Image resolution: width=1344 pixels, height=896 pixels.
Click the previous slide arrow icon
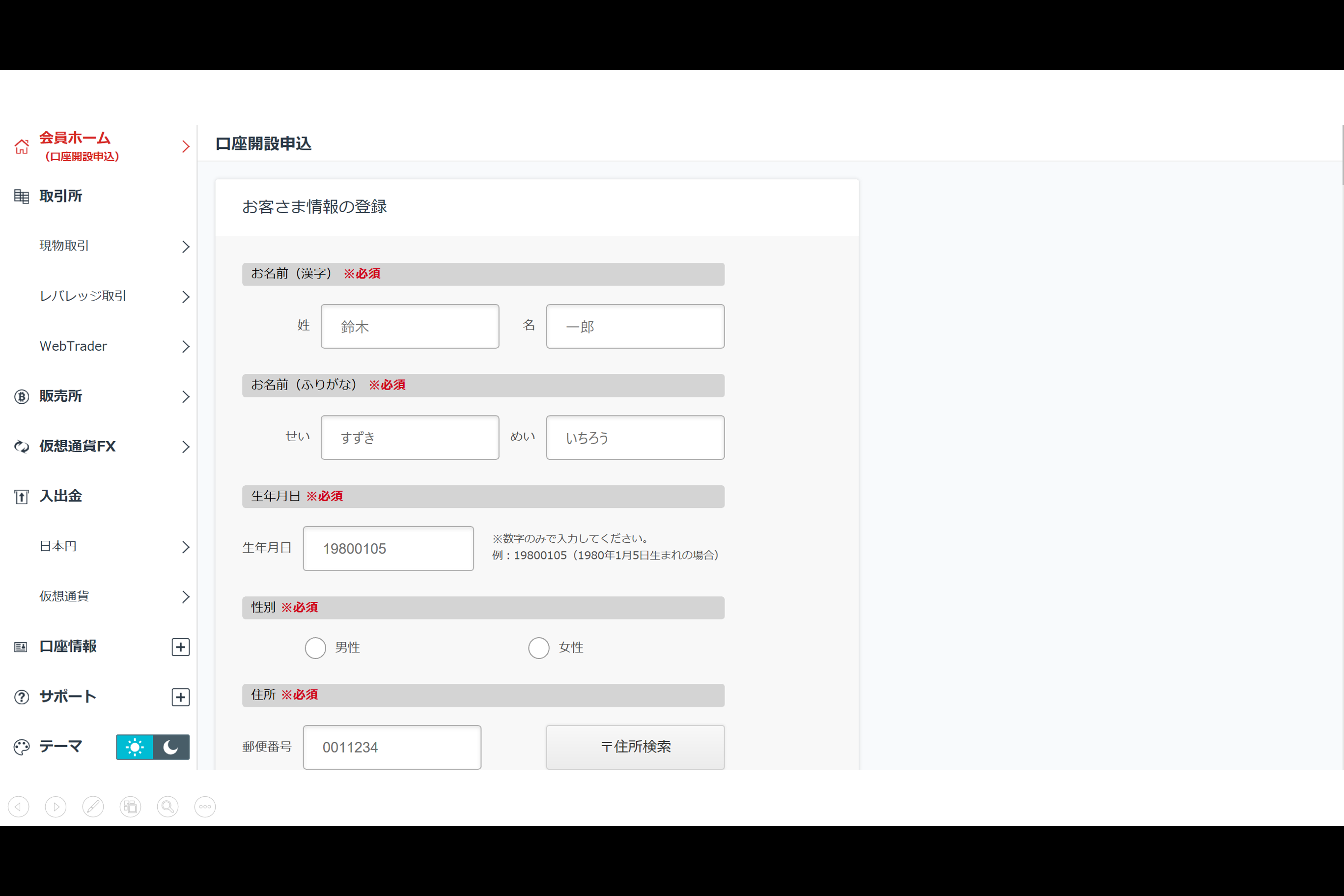point(19,807)
